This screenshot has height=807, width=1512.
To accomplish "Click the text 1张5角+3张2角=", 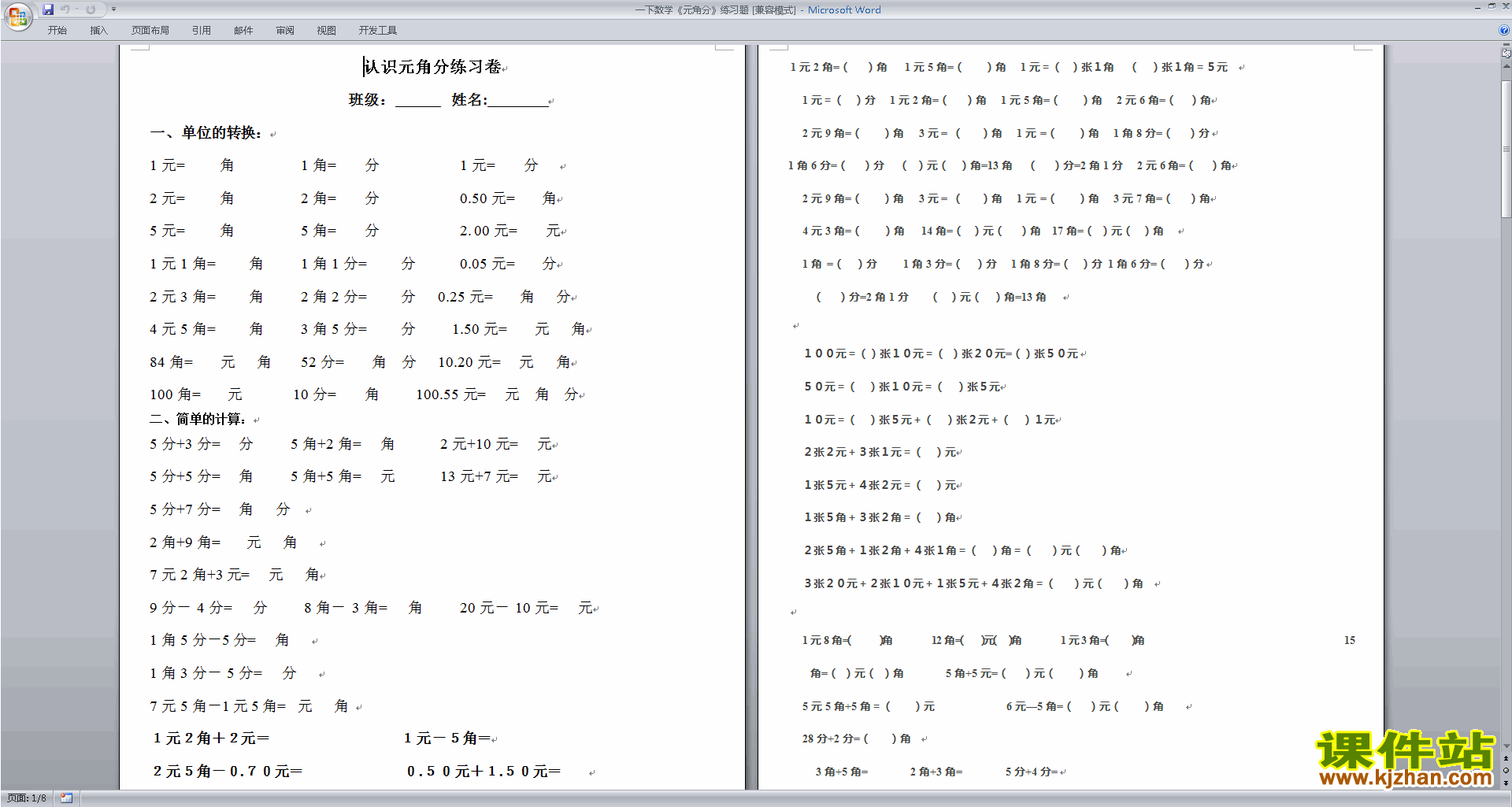I will tap(858, 518).
